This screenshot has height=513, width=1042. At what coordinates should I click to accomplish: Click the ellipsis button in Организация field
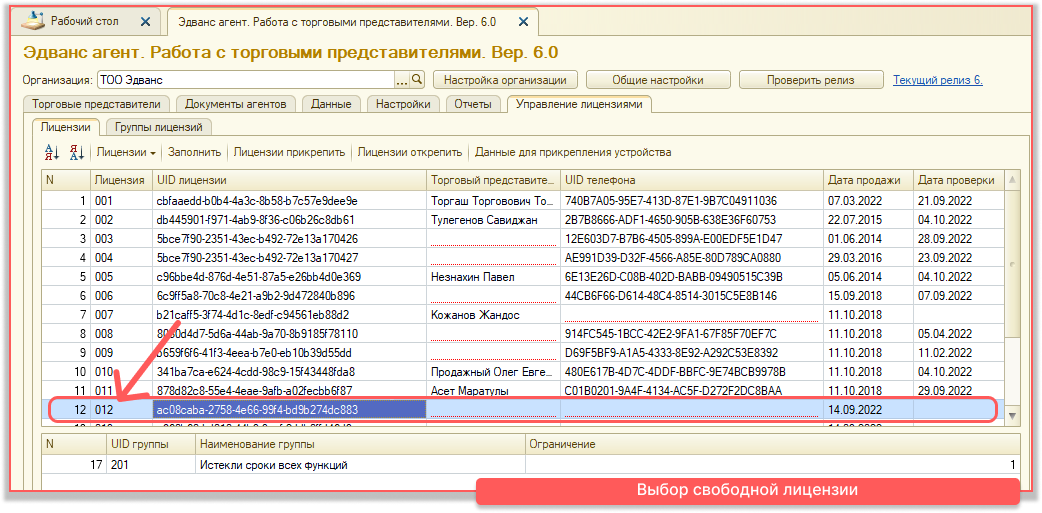402,80
